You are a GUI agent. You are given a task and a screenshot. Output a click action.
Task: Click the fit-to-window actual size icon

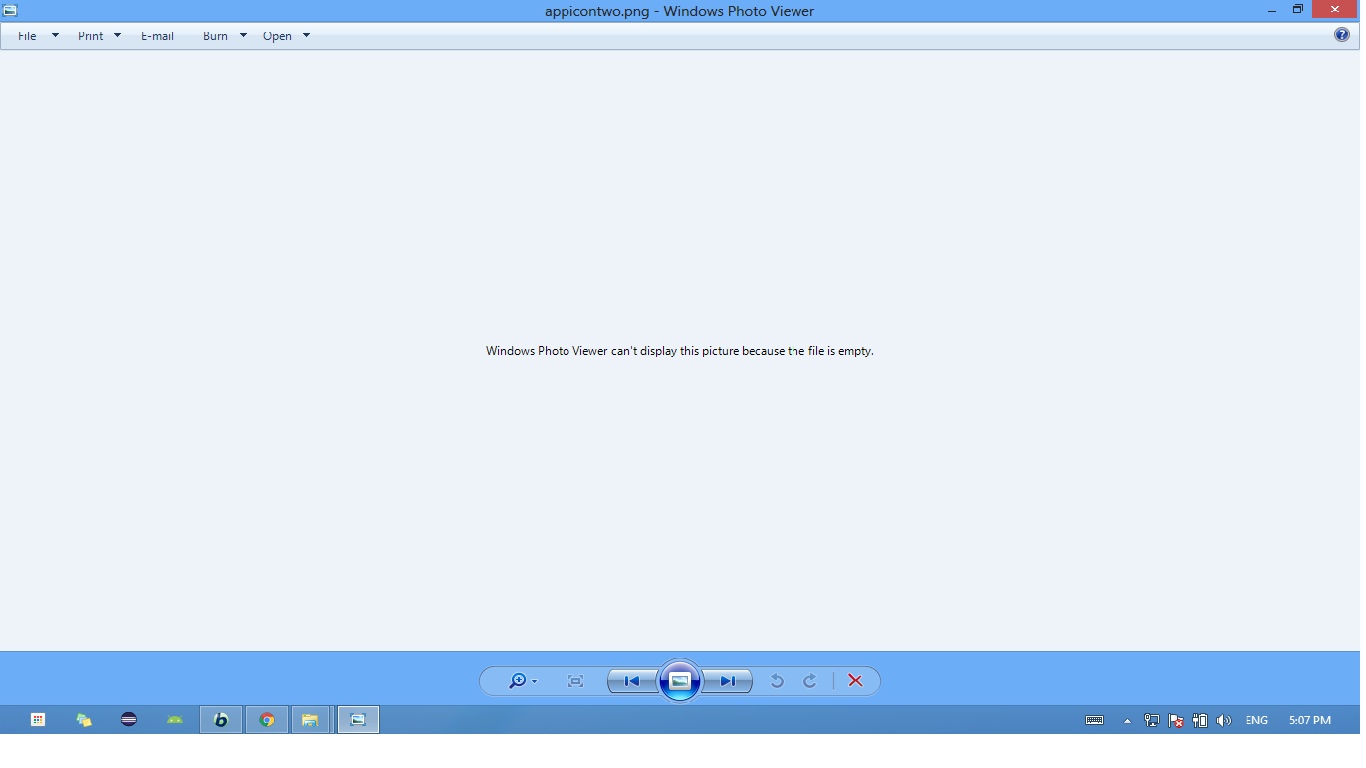pyautogui.click(x=575, y=681)
